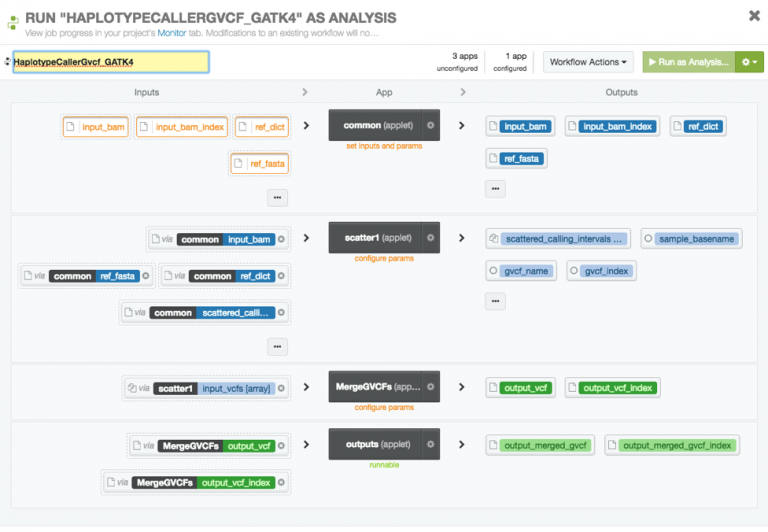The image size is (768, 532).
Task: Select the ref_fasta input slot
Action: [259, 163]
